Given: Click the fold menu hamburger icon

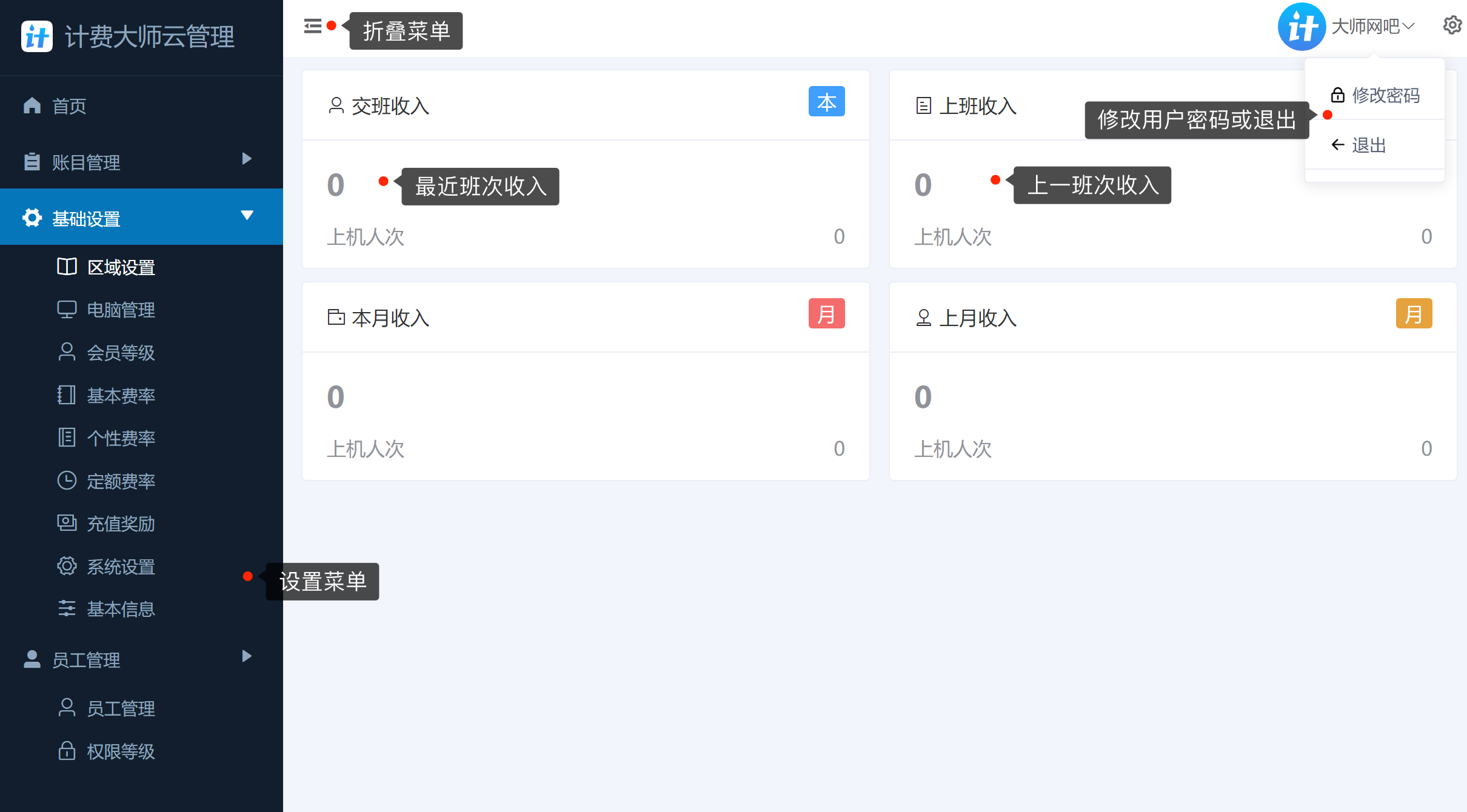Looking at the screenshot, I should click(x=312, y=26).
